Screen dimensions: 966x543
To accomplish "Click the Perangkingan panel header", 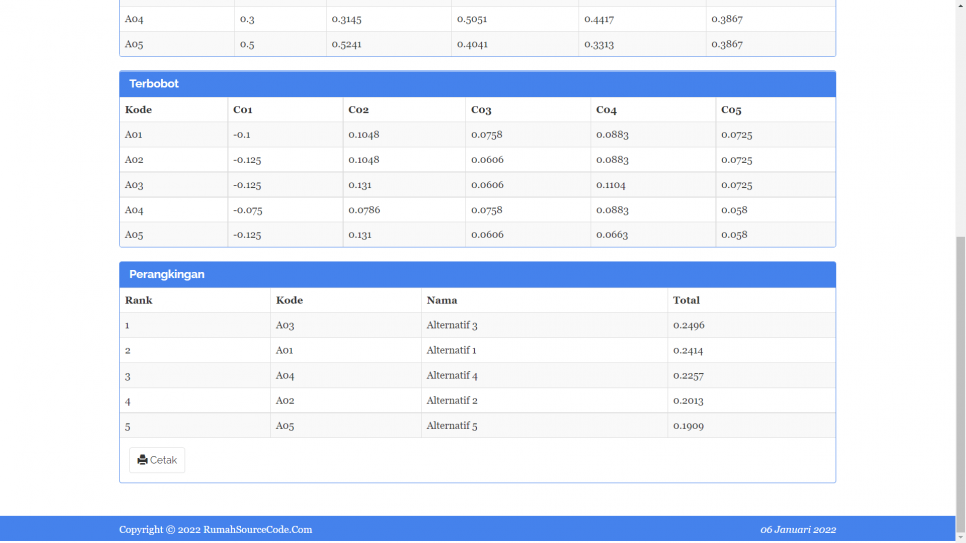I will point(477,274).
